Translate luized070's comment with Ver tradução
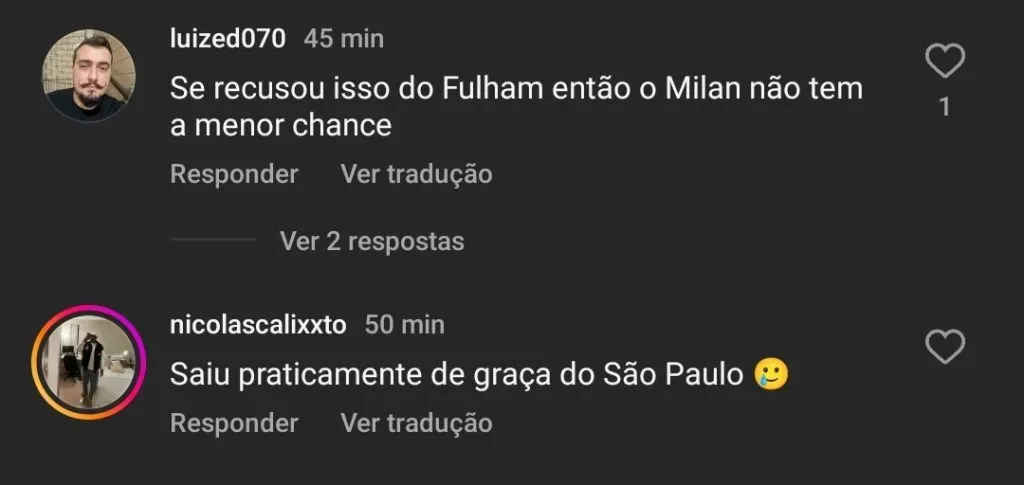1024x485 pixels. tap(416, 174)
